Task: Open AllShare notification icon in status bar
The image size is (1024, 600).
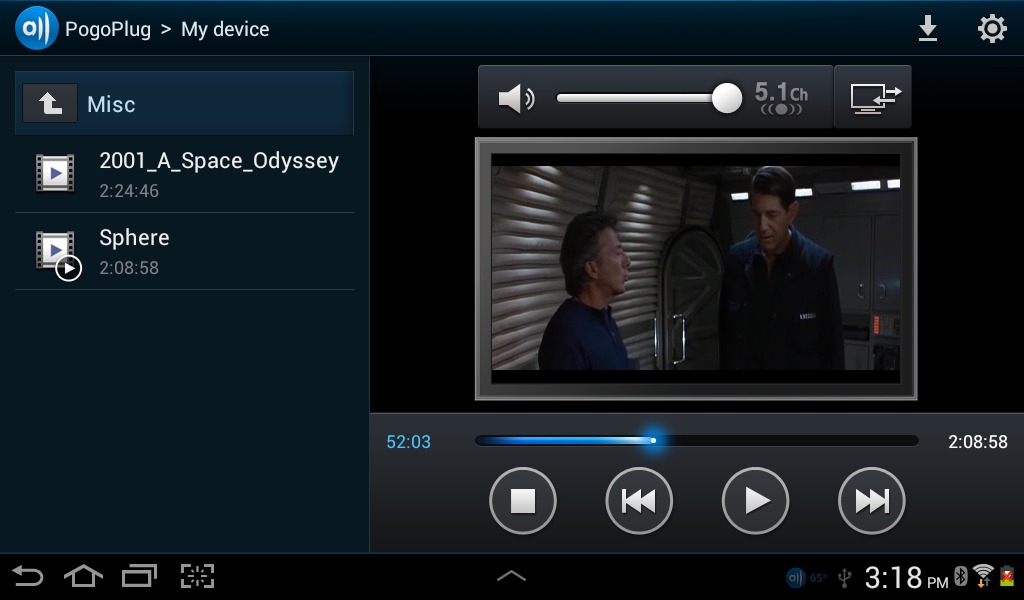Action: (x=795, y=578)
